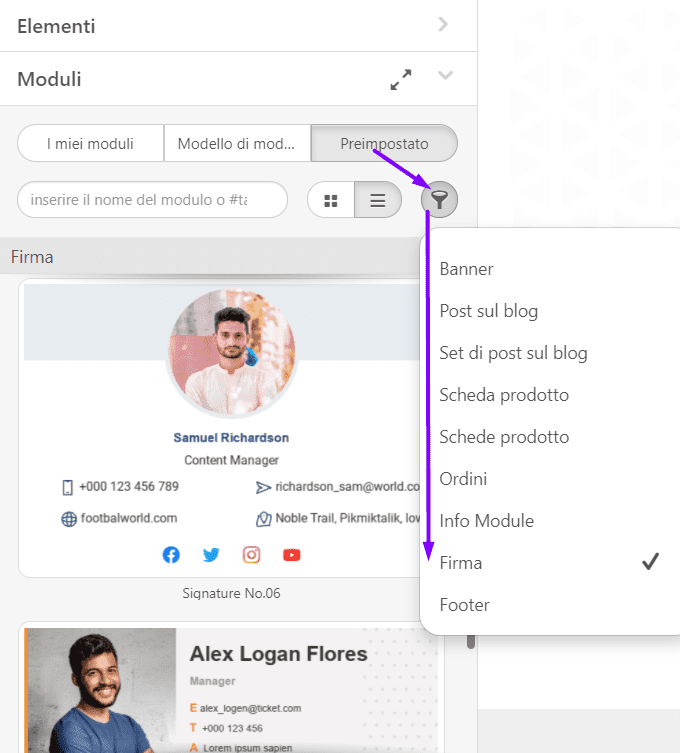
Task: Click the phone icon beside +000 123 456 789
Action: click(68, 487)
